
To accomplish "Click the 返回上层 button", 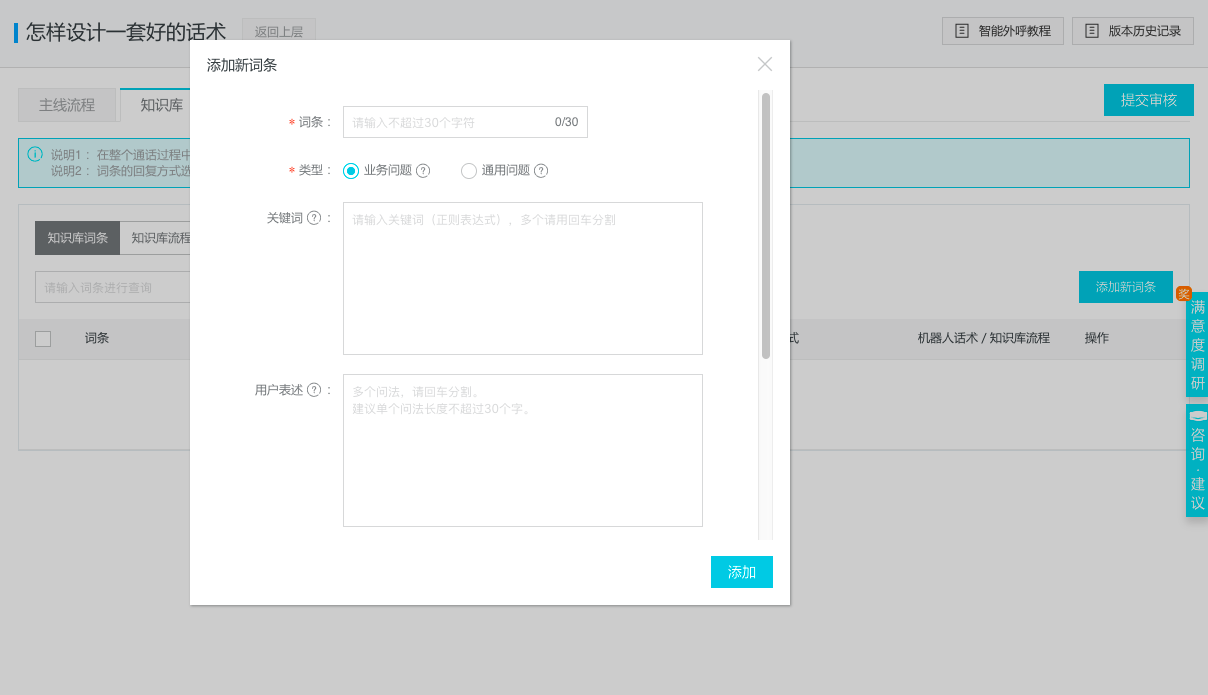I will (x=279, y=32).
